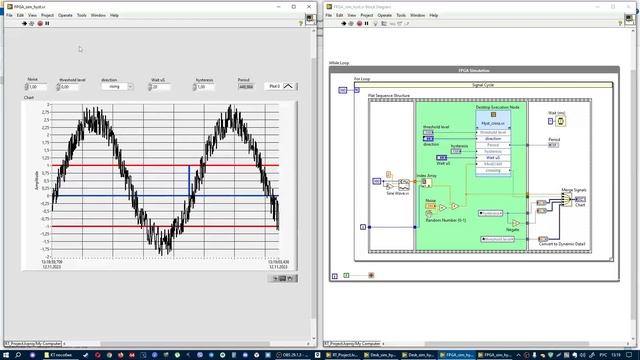The width and height of the screenshot is (640, 360).
Task: Click Merge Signals node in diagram
Action: [x=567, y=200]
